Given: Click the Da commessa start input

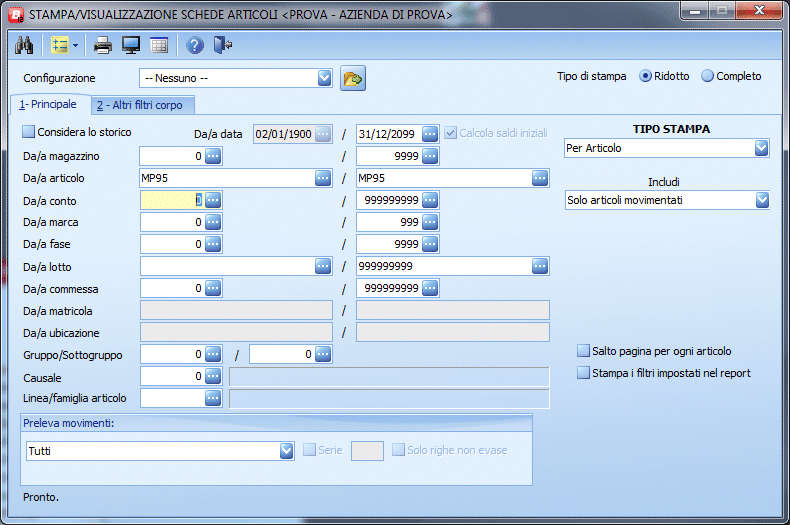Looking at the screenshot, I should pos(172,288).
